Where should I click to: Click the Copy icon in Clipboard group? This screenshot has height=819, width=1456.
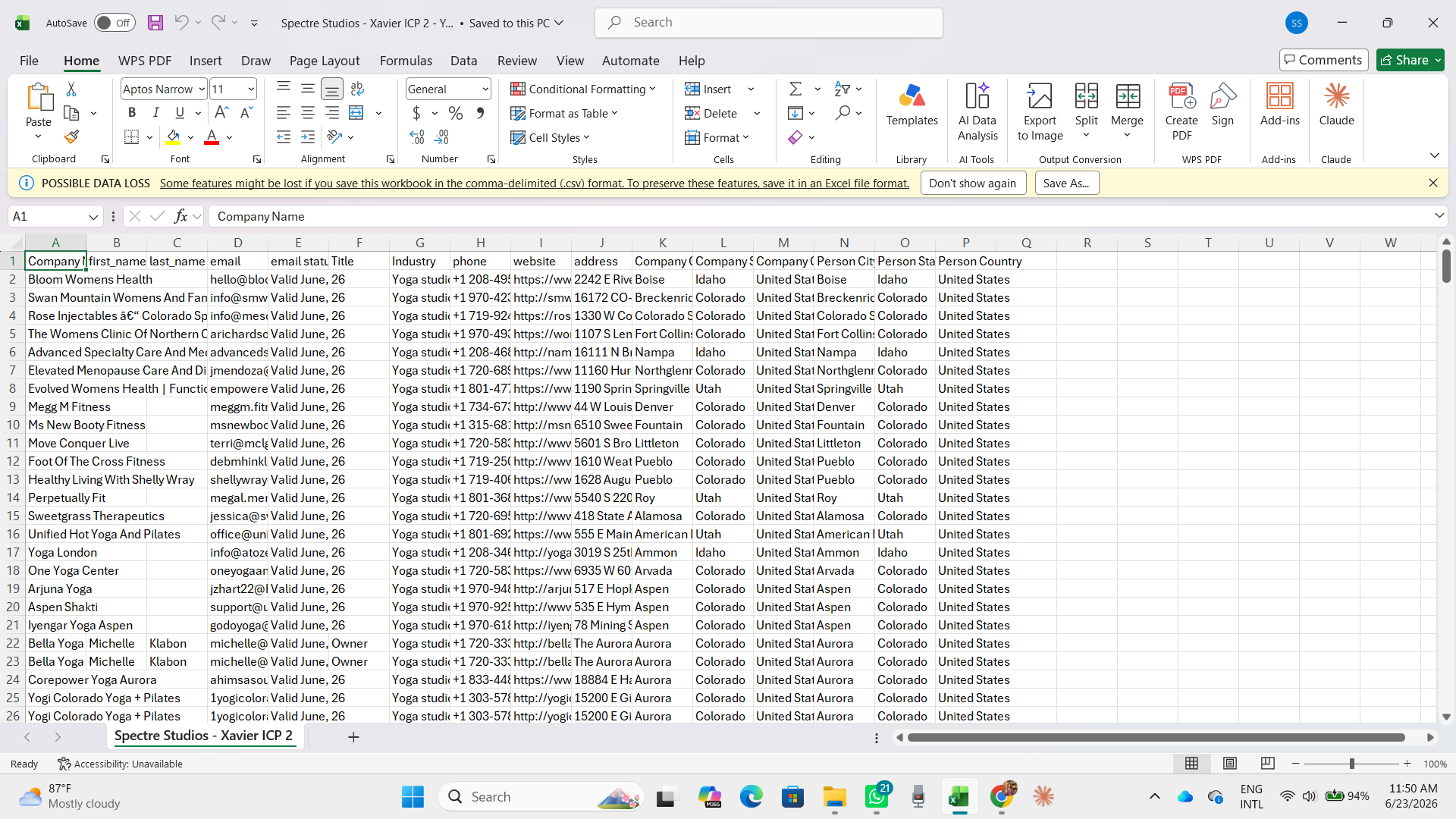tap(71, 113)
